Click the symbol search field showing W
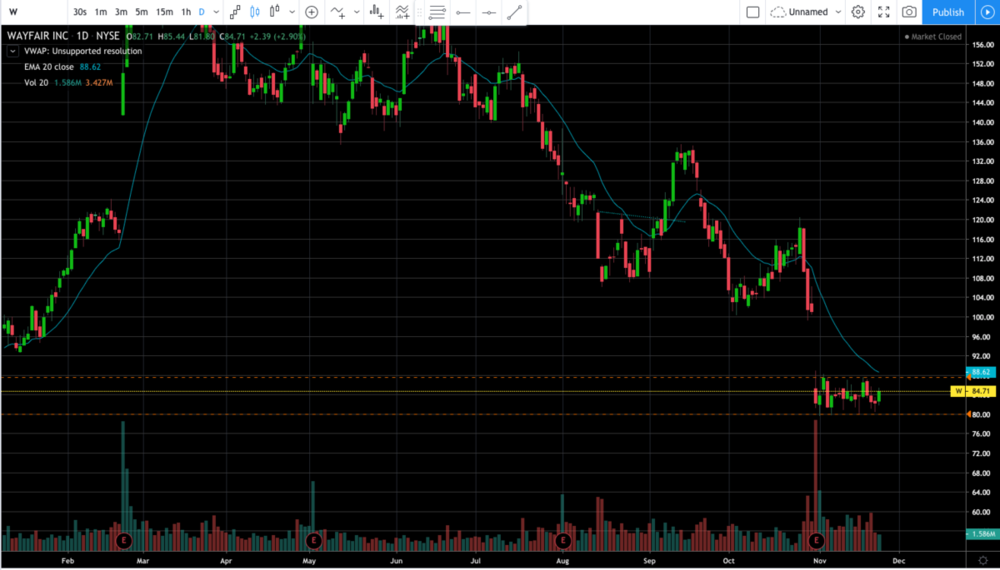Screen dimensions: 1000x570 tap(30, 12)
